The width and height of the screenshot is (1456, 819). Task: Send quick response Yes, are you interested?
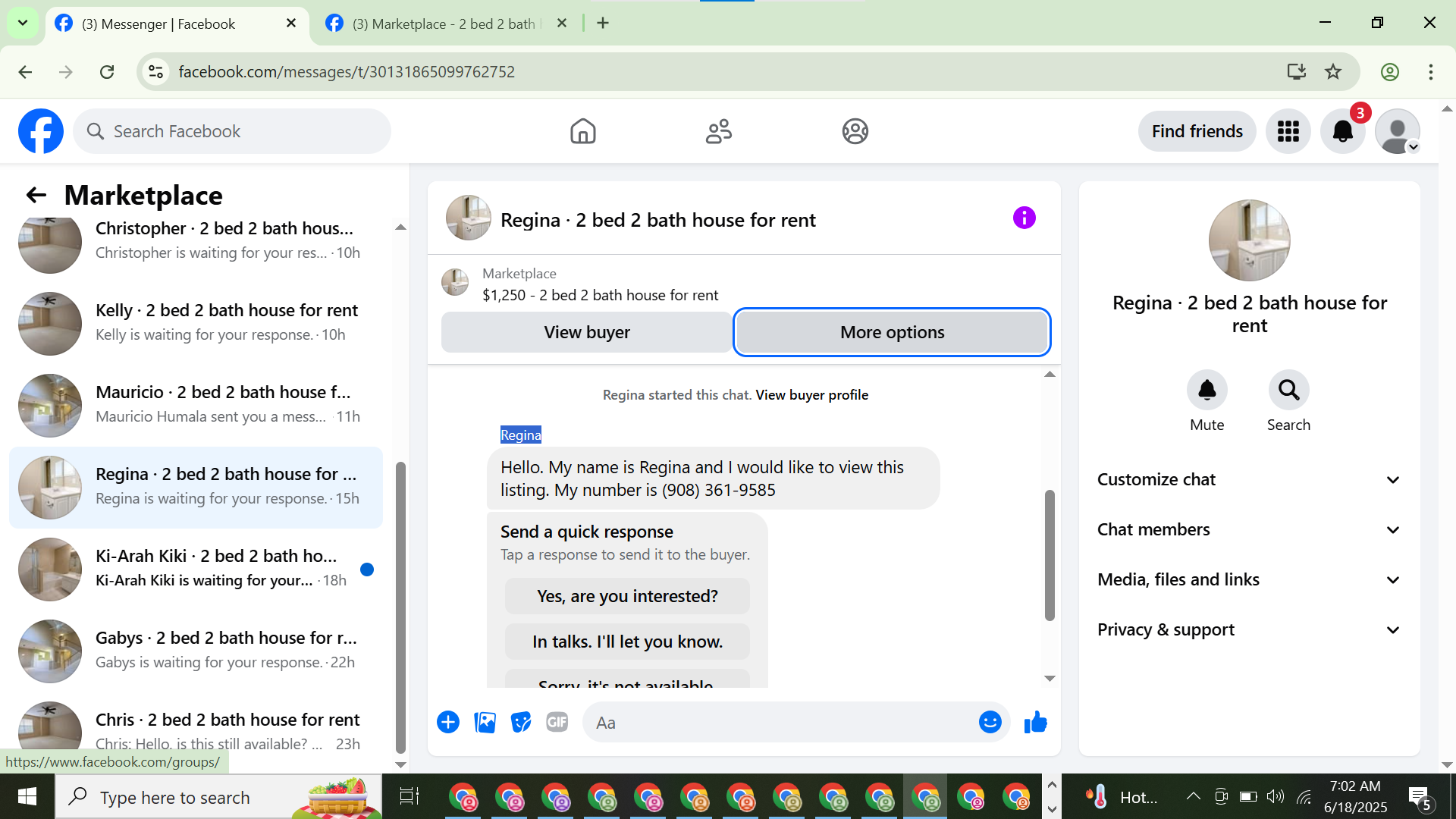627,596
